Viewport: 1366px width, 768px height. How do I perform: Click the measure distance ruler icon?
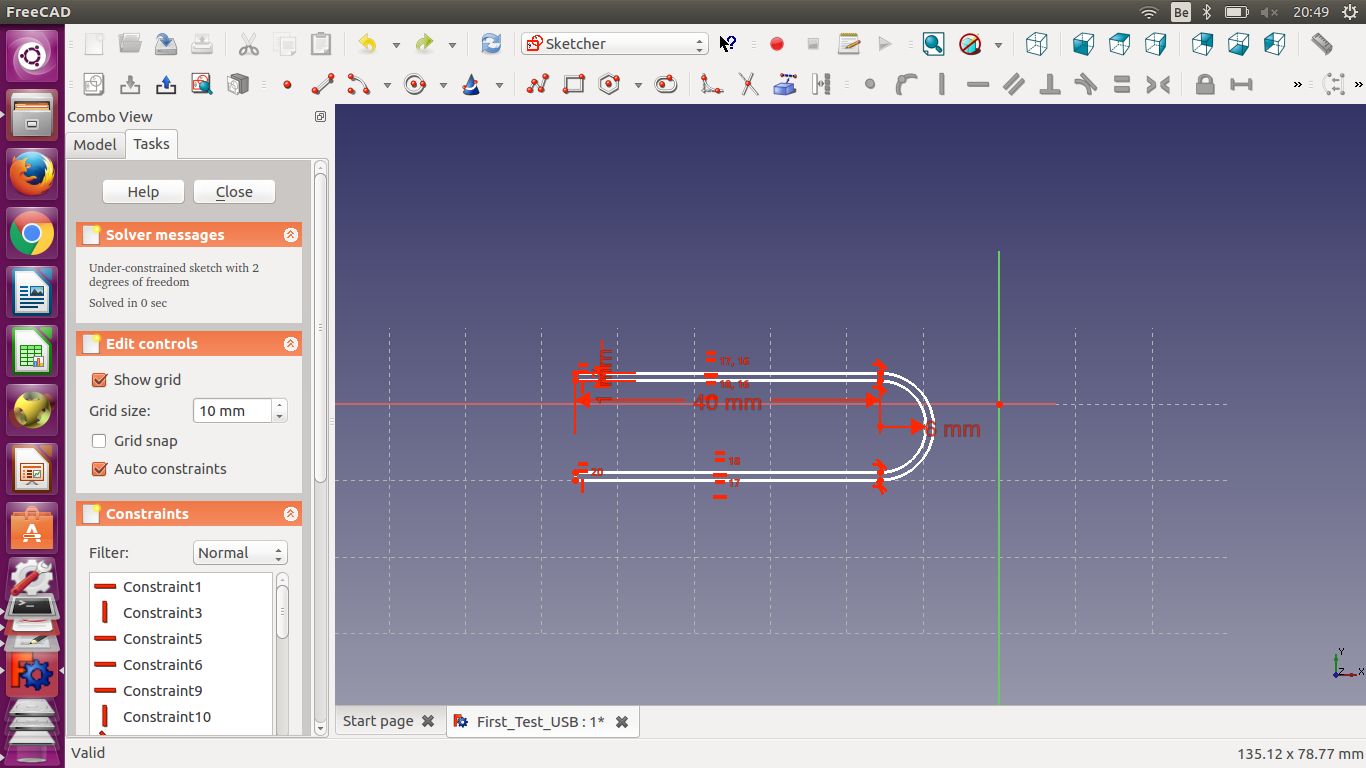1321,44
